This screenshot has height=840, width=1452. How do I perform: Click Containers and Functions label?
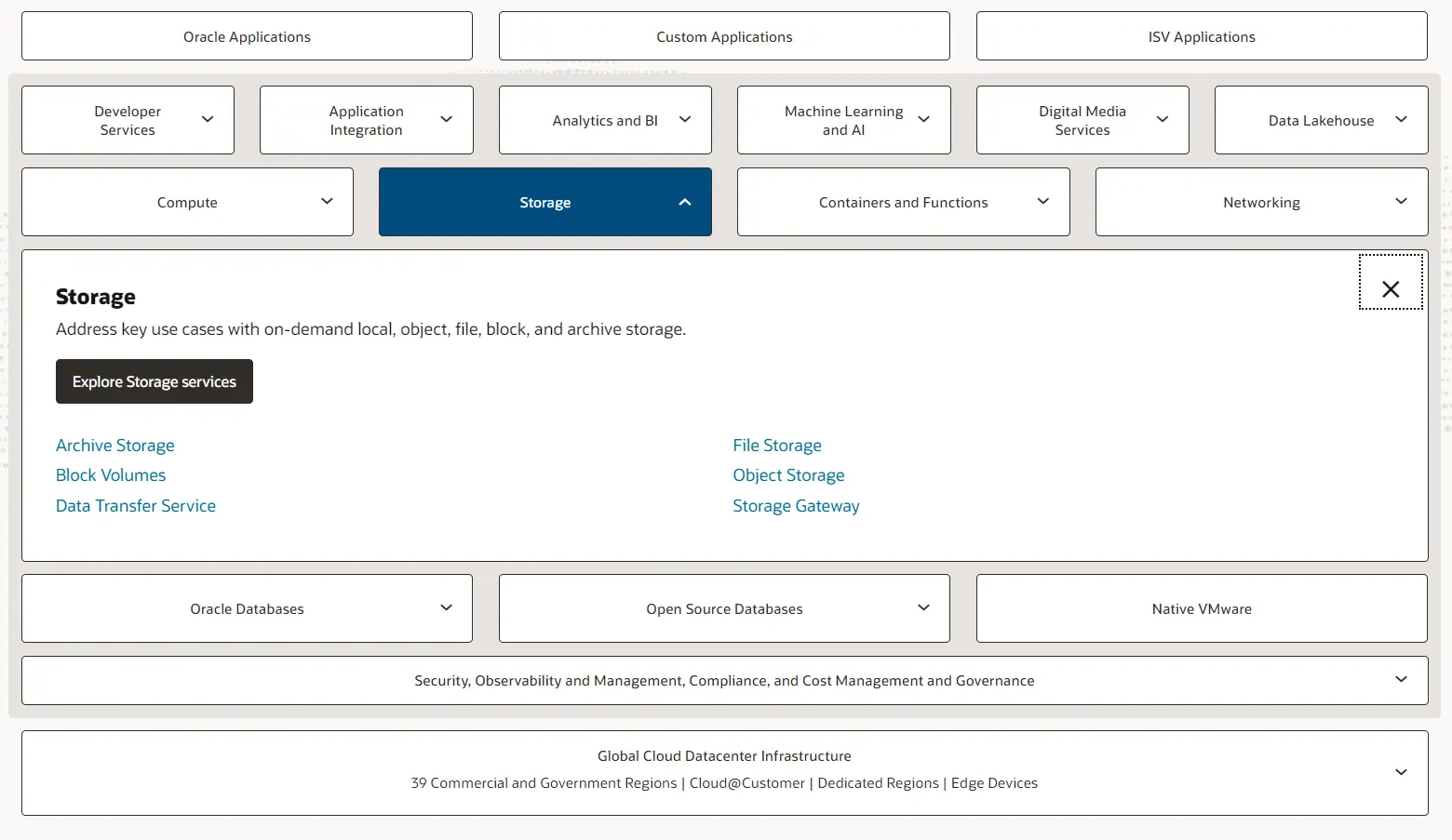pyautogui.click(x=903, y=203)
